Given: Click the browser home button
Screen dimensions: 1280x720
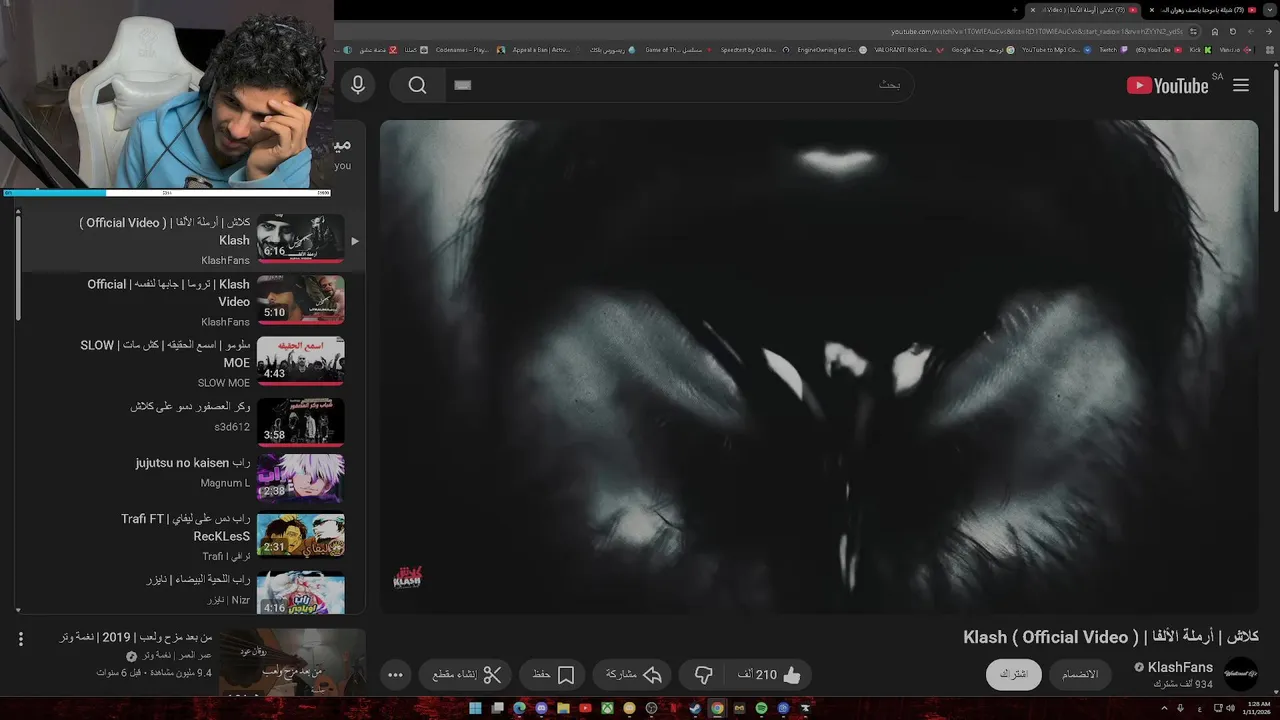Looking at the screenshot, I should (x=1215, y=32).
